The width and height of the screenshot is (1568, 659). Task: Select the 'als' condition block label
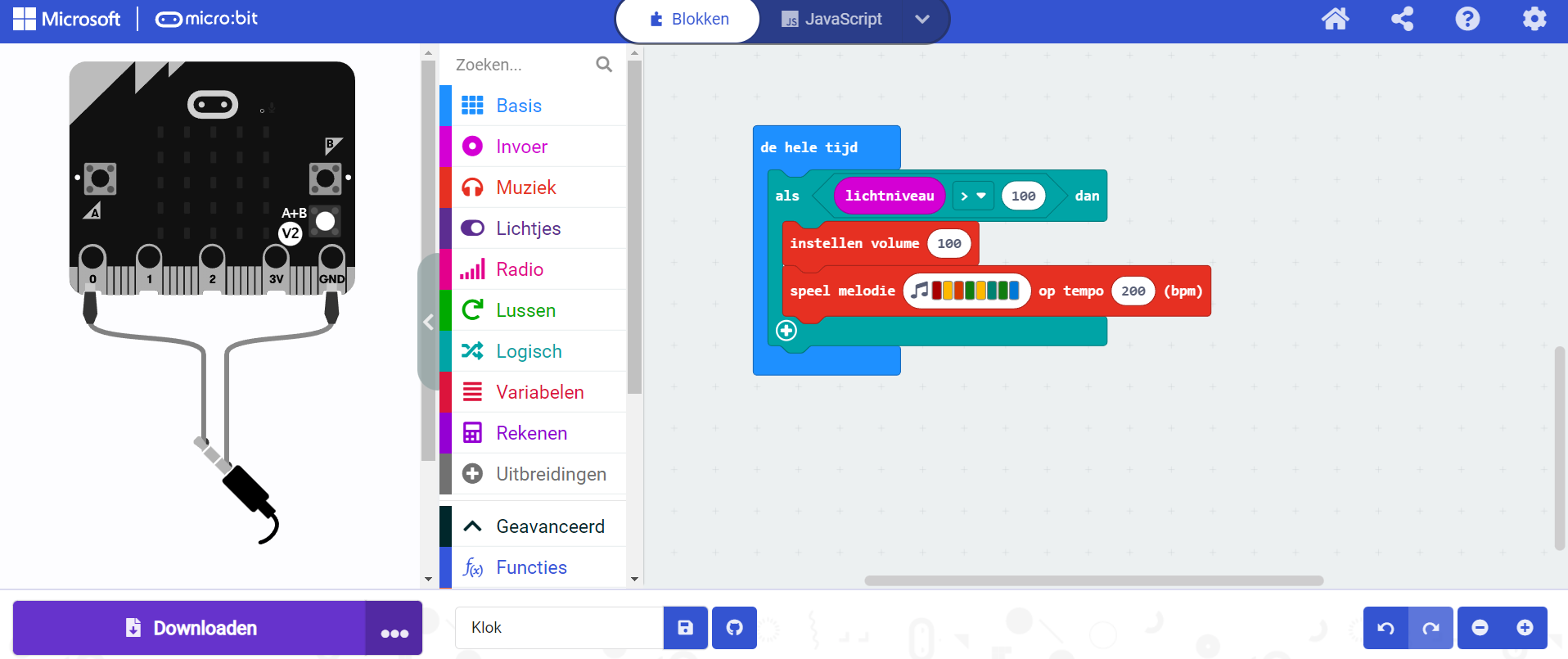[x=787, y=196]
